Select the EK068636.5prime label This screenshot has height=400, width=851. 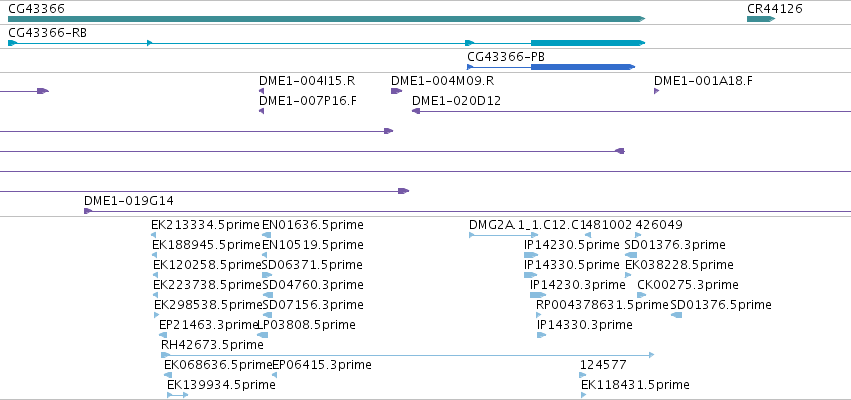(218, 365)
